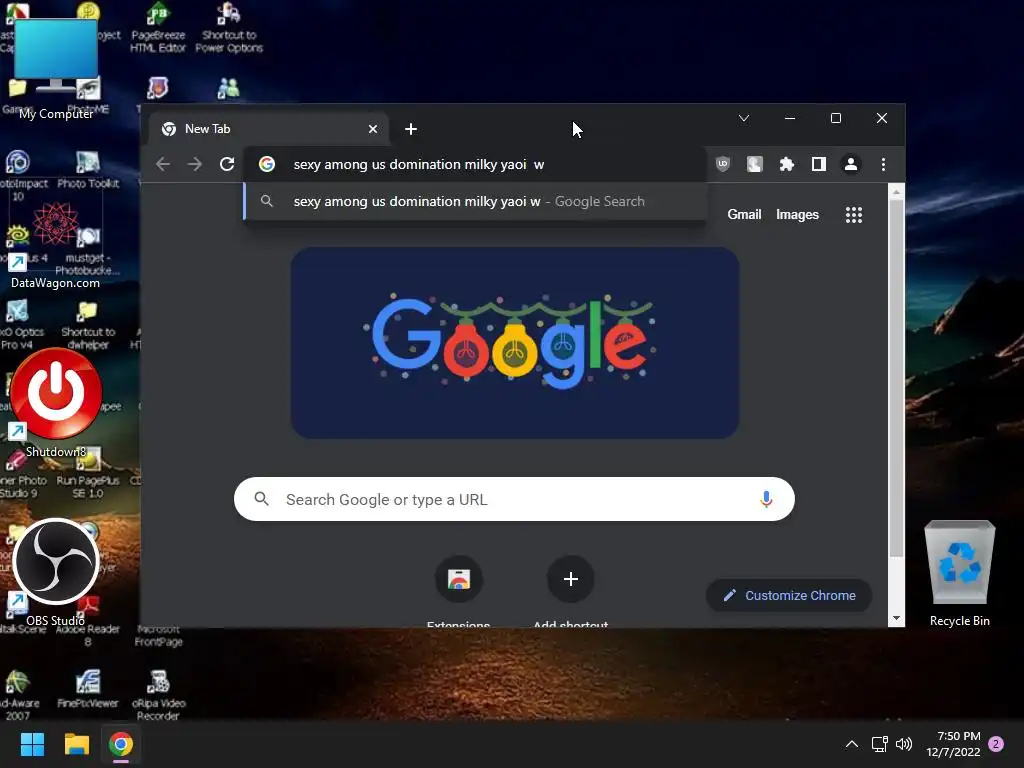
Task: Select the PageBreeze HTML Editor desktop icon
Action: click(158, 27)
